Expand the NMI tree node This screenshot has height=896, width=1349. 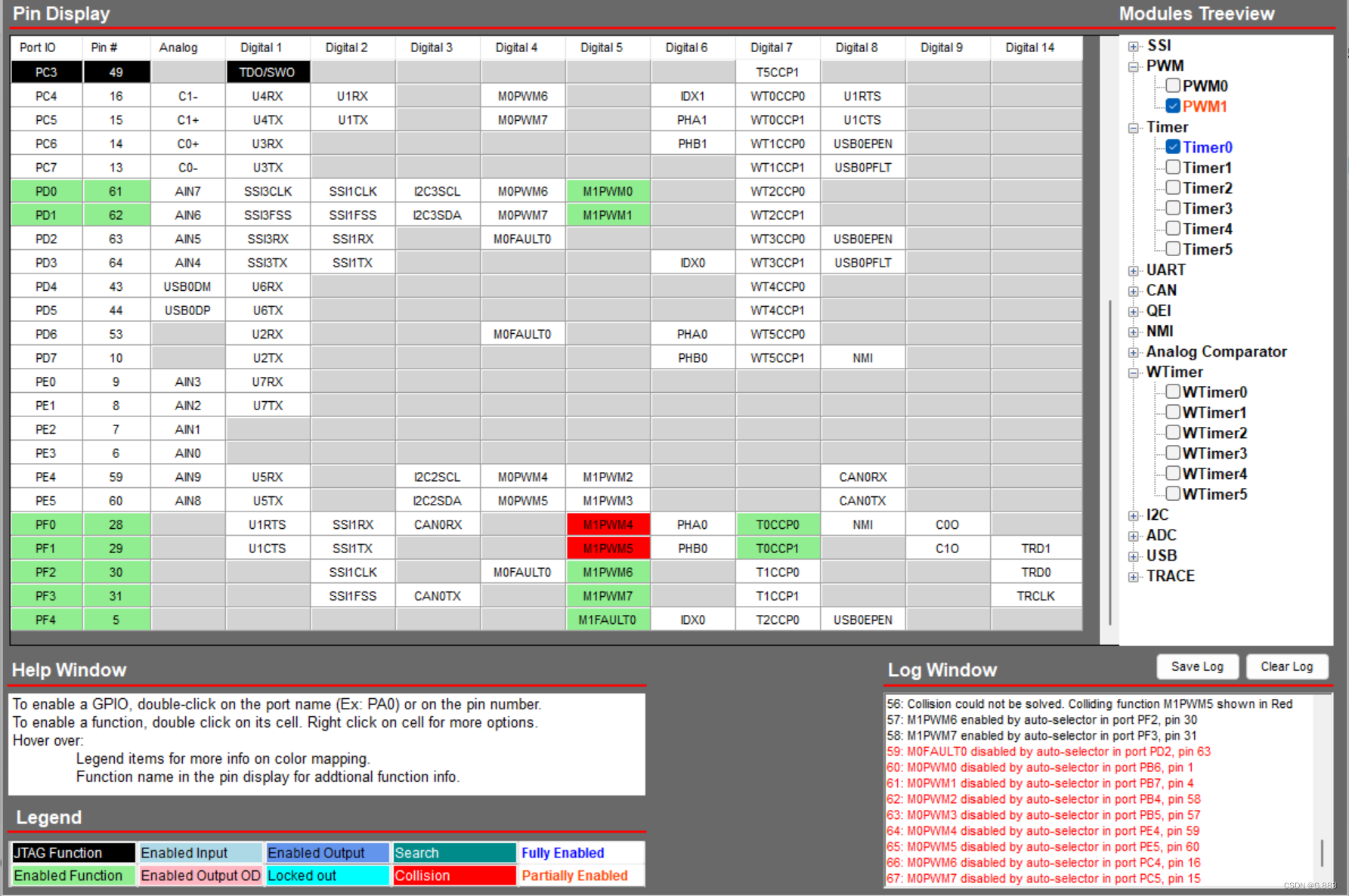pyautogui.click(x=1133, y=332)
